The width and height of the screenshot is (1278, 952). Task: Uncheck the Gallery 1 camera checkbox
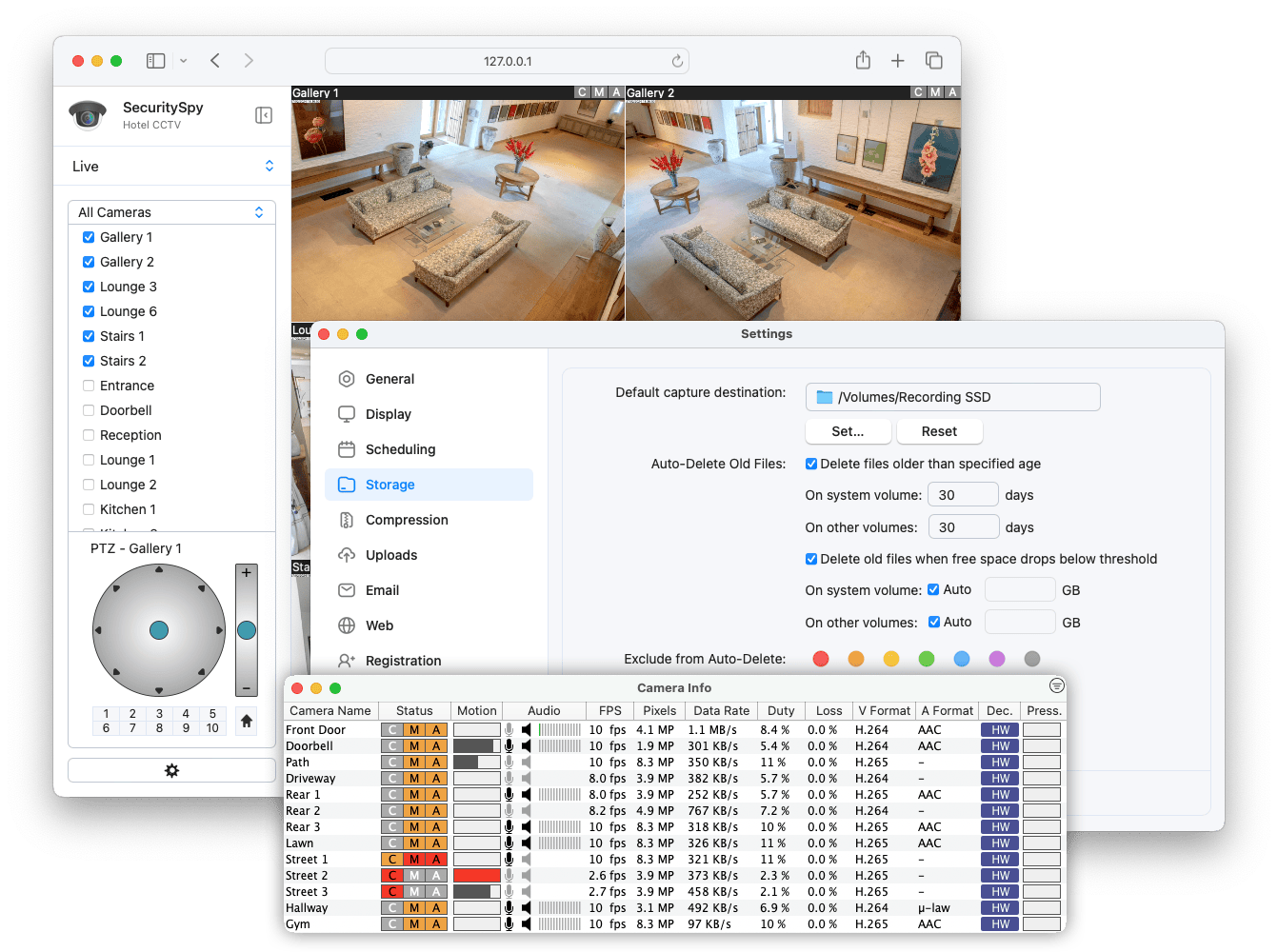tap(88, 237)
